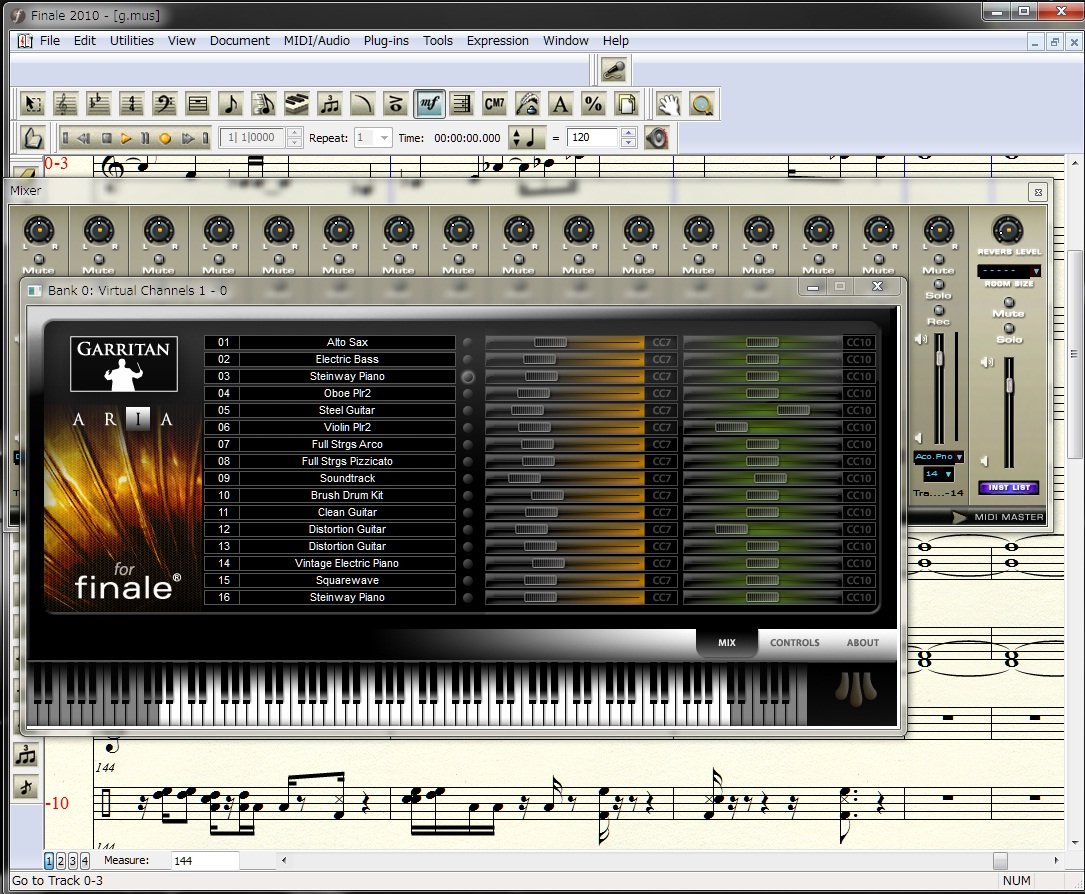Open the Plug-ins menu
1085x894 pixels.
point(386,41)
